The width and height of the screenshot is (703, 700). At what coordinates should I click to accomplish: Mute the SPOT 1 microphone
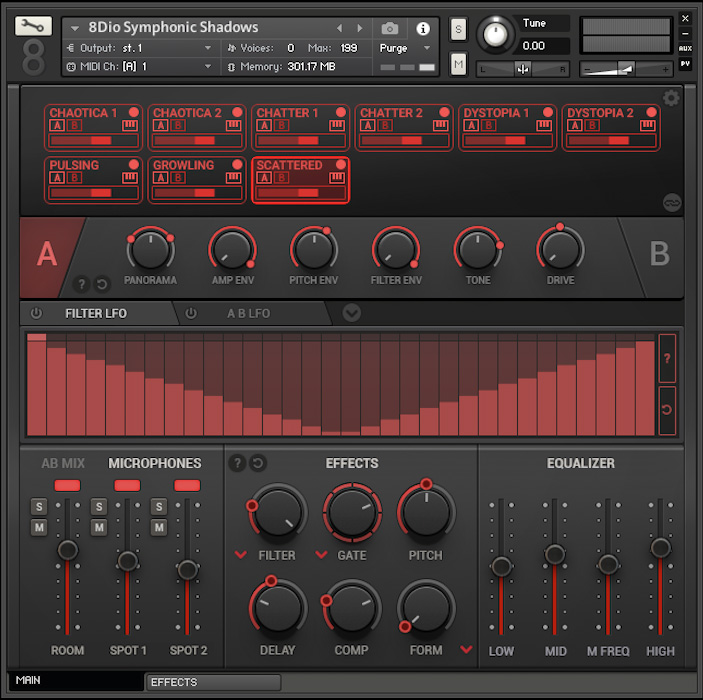pyautogui.click(x=99, y=527)
